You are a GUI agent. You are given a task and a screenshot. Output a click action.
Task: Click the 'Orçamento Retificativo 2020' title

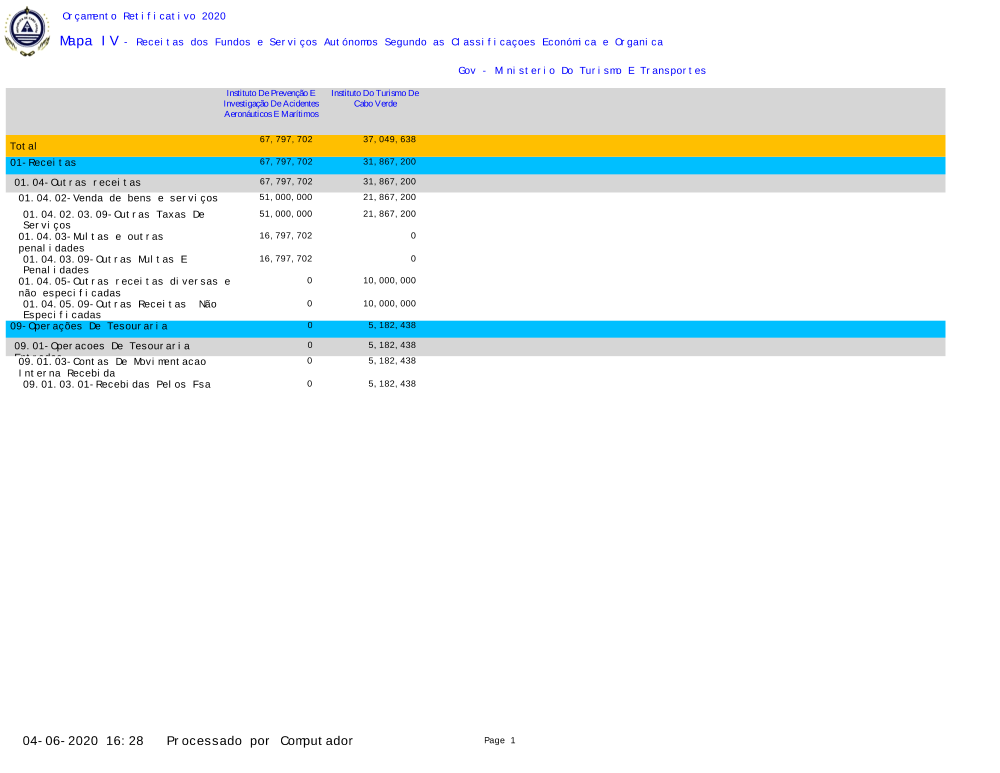coord(144,16)
